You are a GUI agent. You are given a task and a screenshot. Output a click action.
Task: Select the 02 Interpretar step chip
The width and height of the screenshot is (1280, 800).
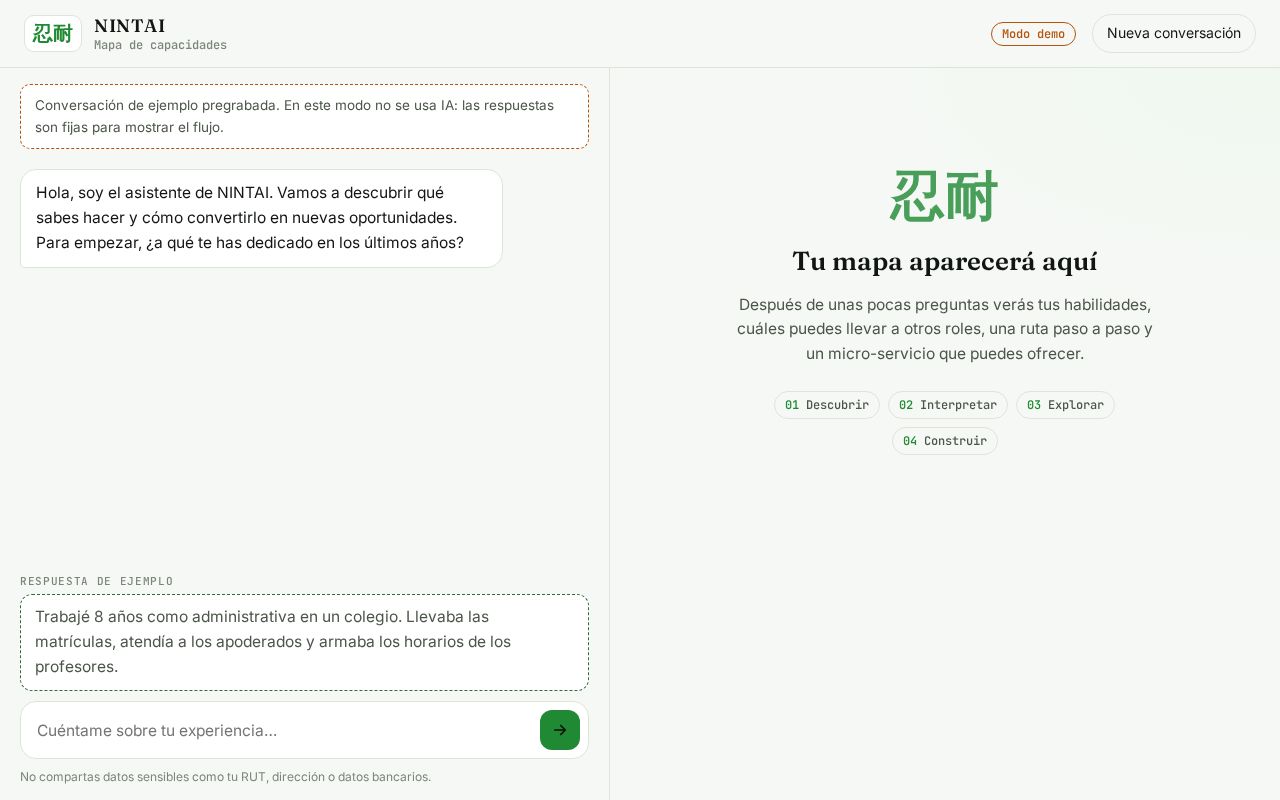coord(948,405)
